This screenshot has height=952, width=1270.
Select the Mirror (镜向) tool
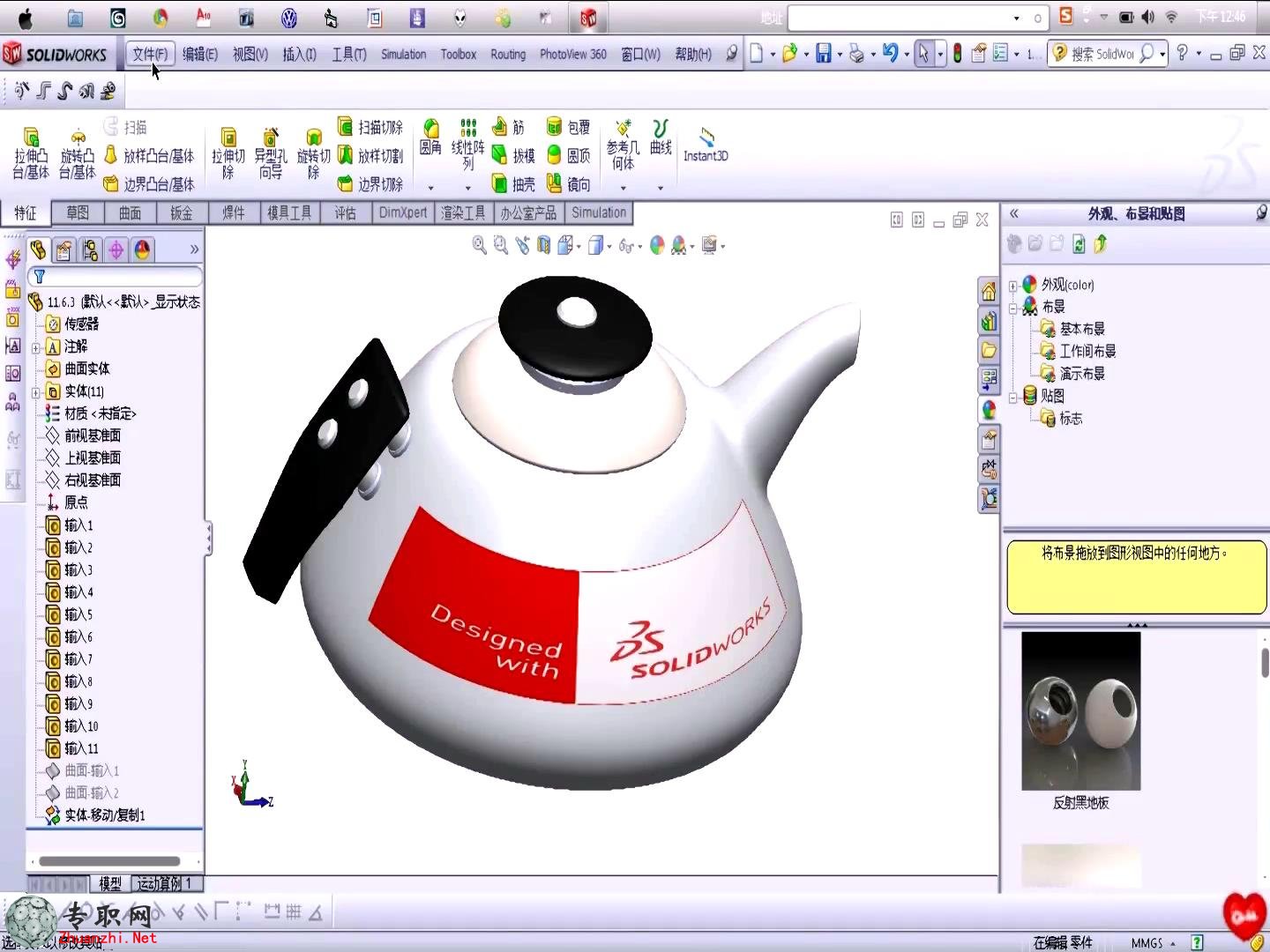pos(568,184)
